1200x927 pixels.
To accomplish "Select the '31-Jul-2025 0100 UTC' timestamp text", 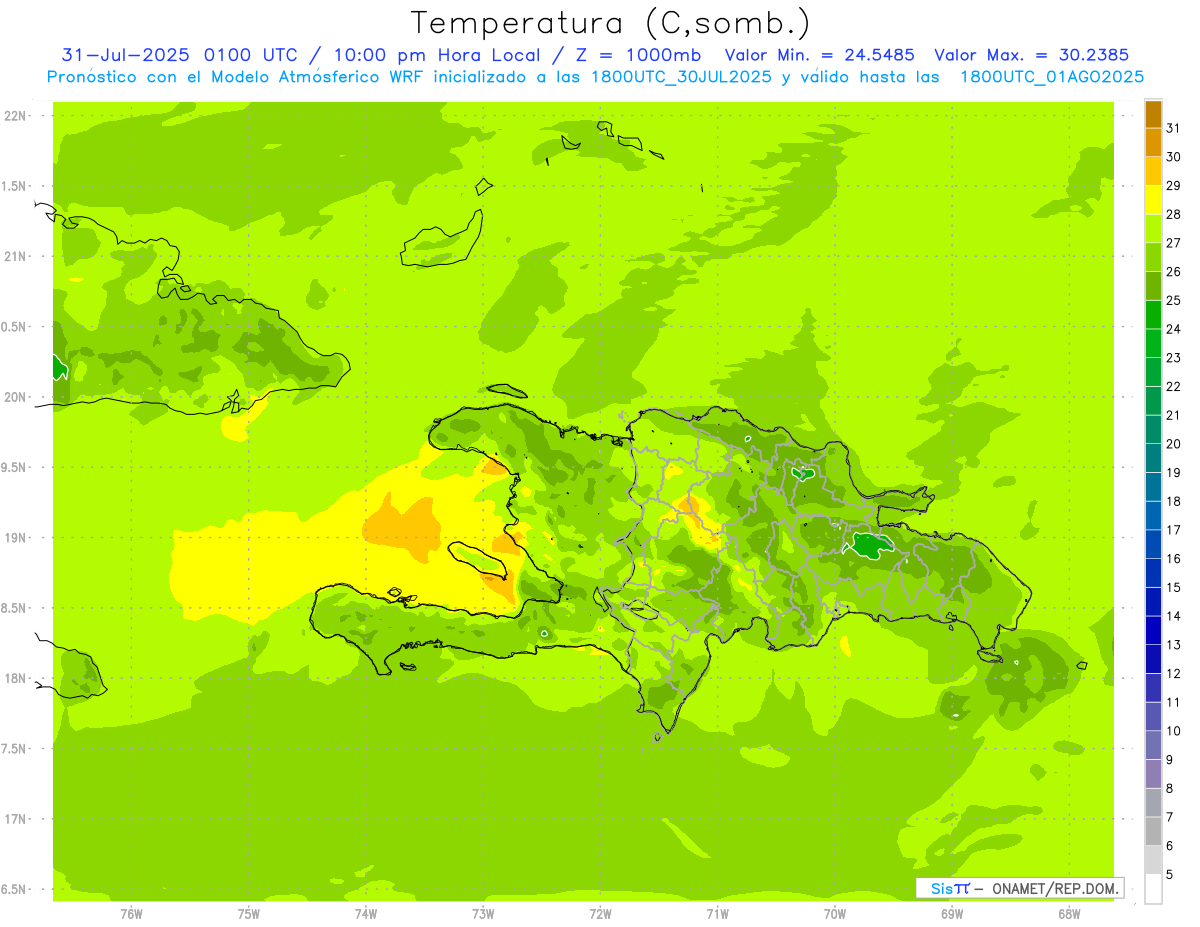I will pos(179,55).
